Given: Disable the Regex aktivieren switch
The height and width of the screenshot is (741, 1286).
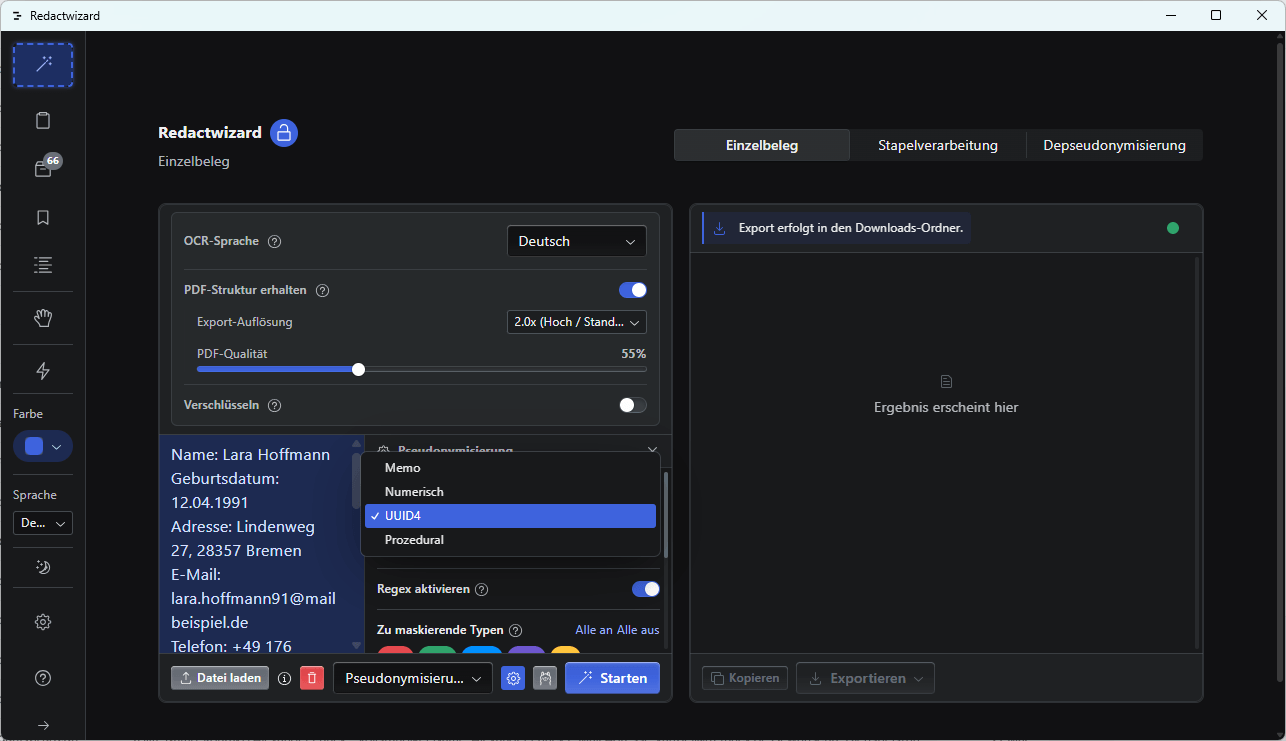Looking at the screenshot, I should click(646, 589).
